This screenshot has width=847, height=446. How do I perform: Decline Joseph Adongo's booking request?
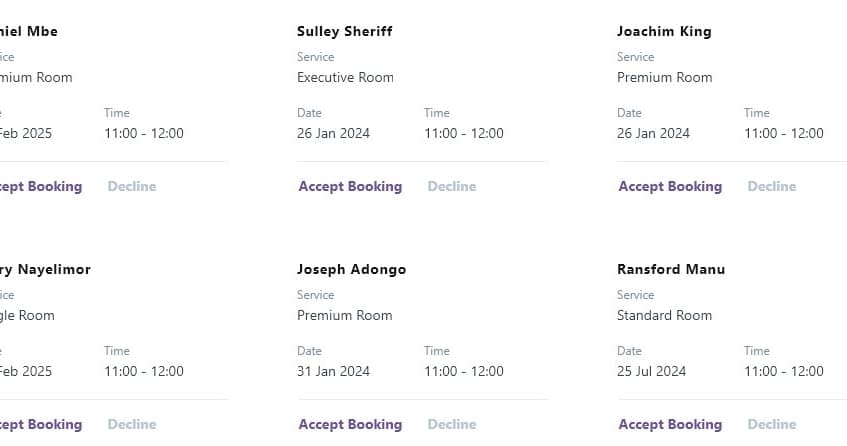[x=452, y=424]
